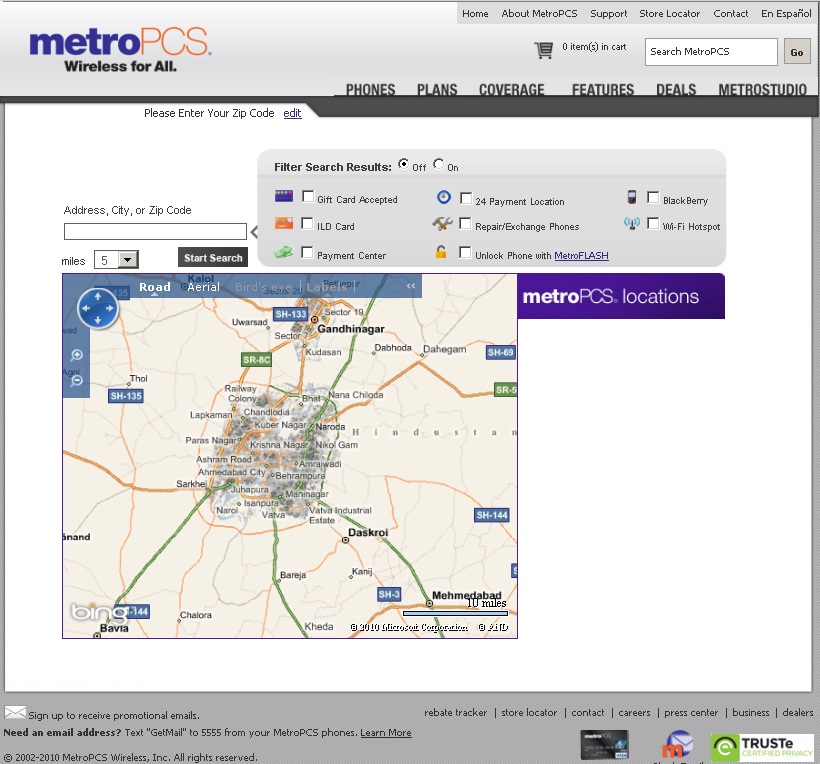The height and width of the screenshot is (764, 820).
Task: Click the MetroPCS card image in footer
Action: [605, 745]
